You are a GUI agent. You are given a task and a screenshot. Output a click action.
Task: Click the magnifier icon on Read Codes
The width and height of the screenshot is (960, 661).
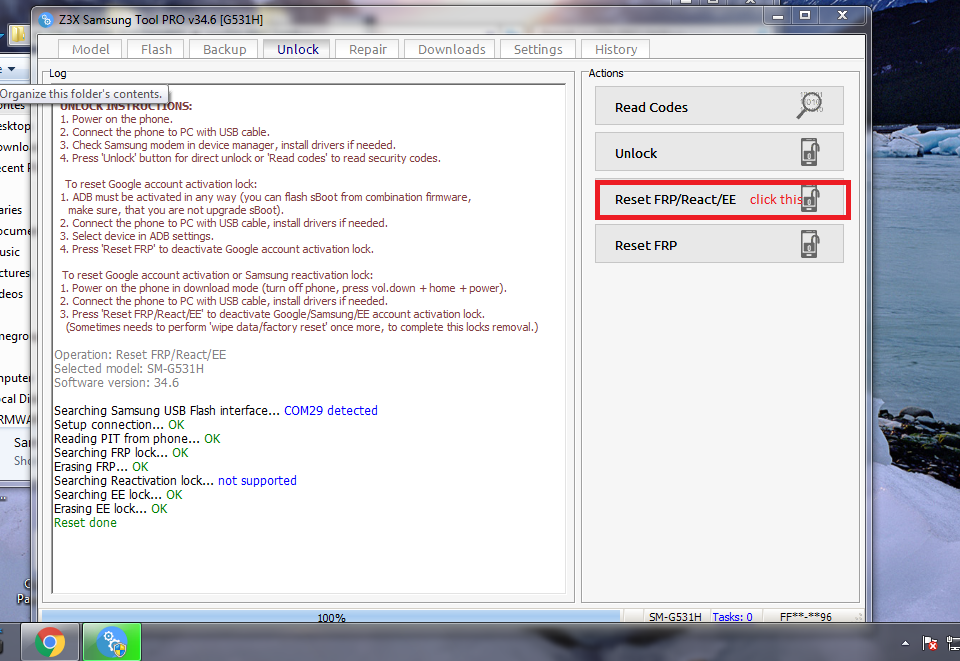(x=810, y=105)
